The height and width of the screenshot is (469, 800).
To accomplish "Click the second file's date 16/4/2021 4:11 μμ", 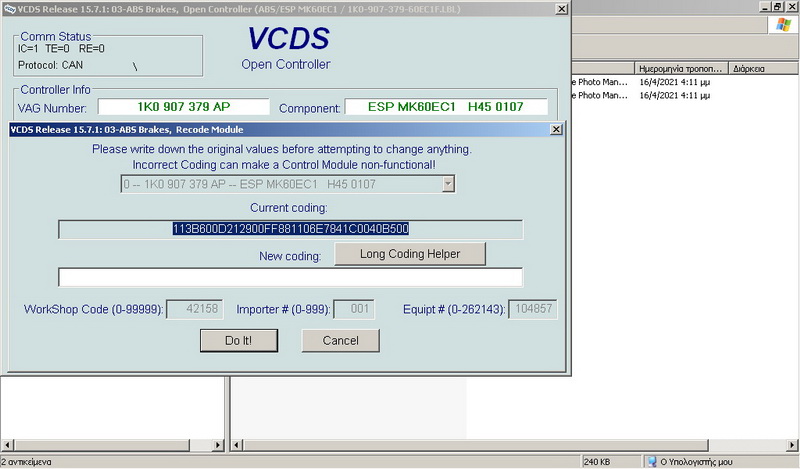I will 674,95.
